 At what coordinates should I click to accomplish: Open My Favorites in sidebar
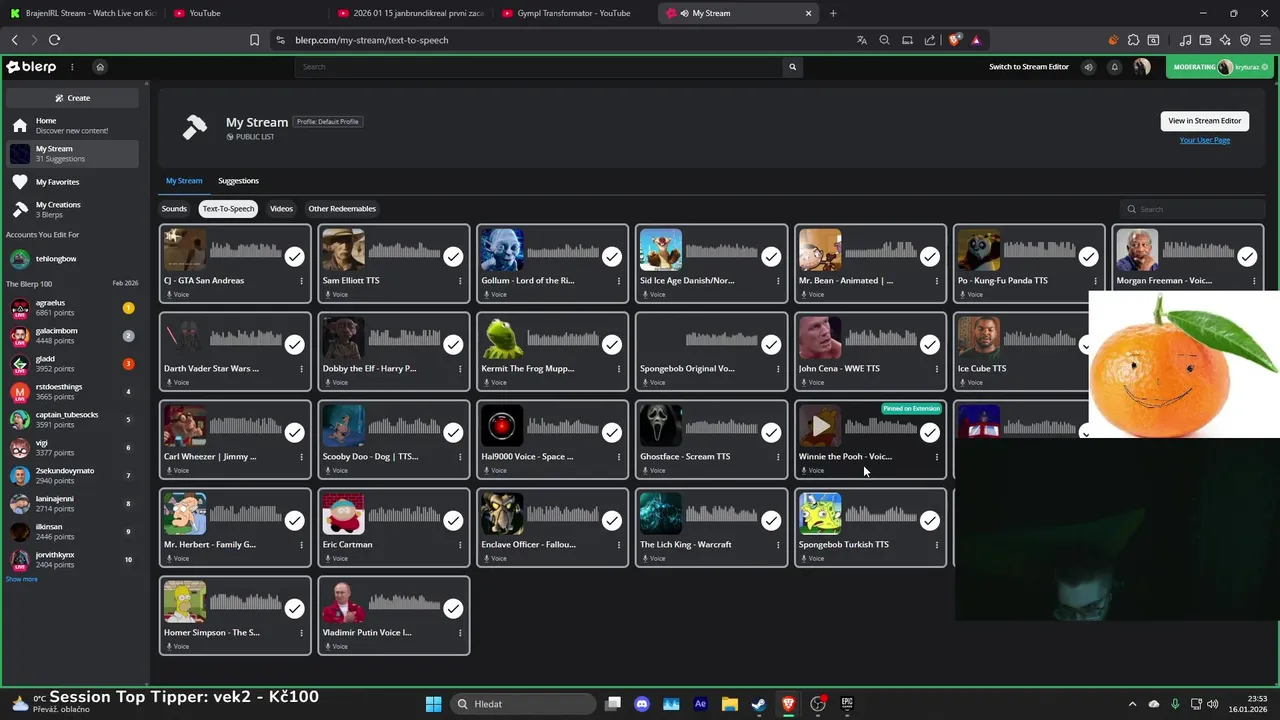(x=72, y=182)
